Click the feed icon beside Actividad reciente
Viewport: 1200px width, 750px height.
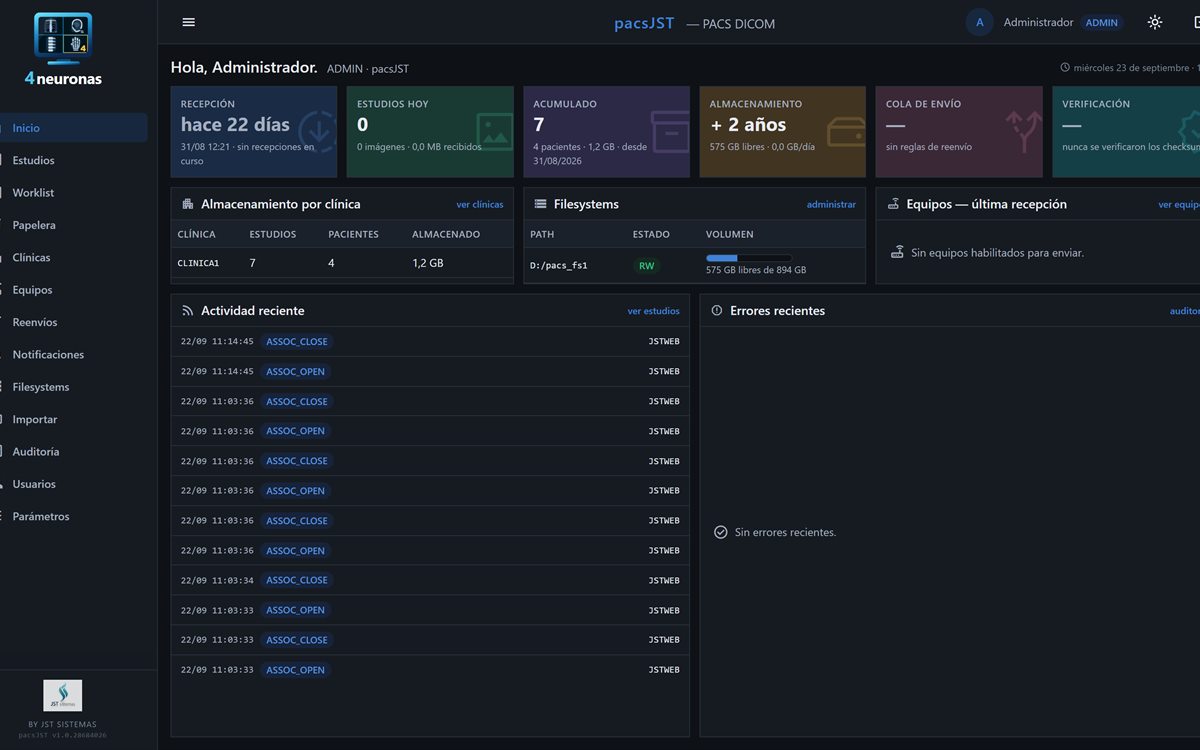187,311
